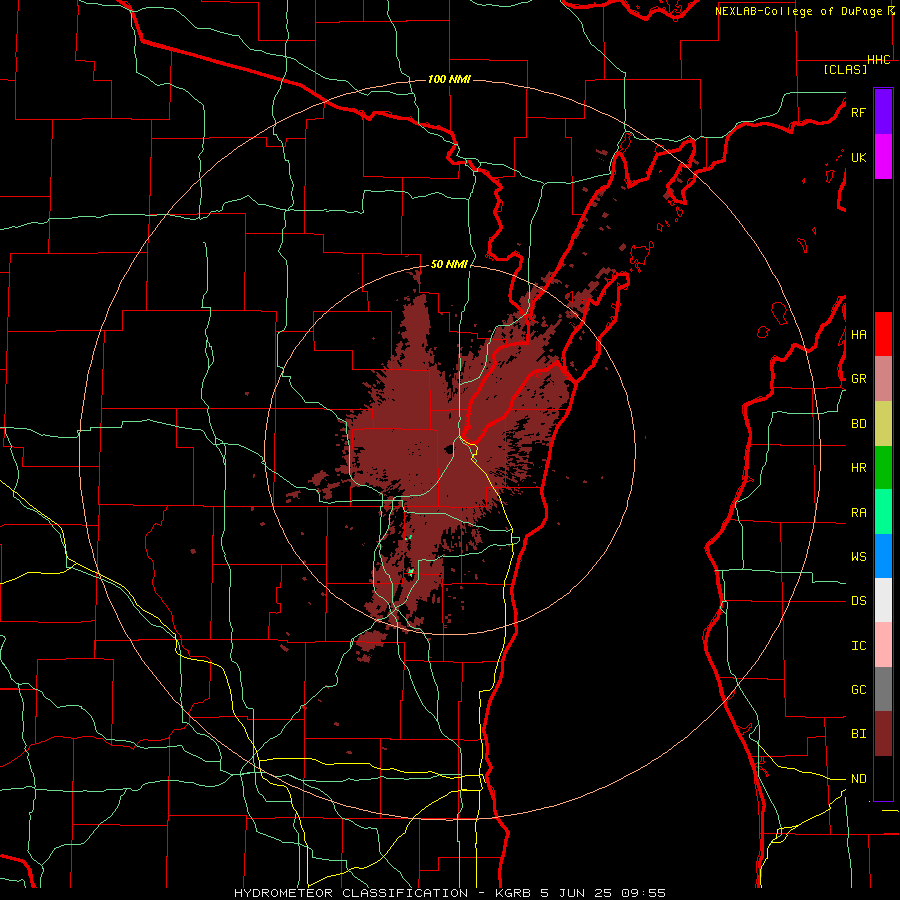Screen dimensions: 900x900
Task: Click the HR green legend swatch
Action: [x=883, y=467]
